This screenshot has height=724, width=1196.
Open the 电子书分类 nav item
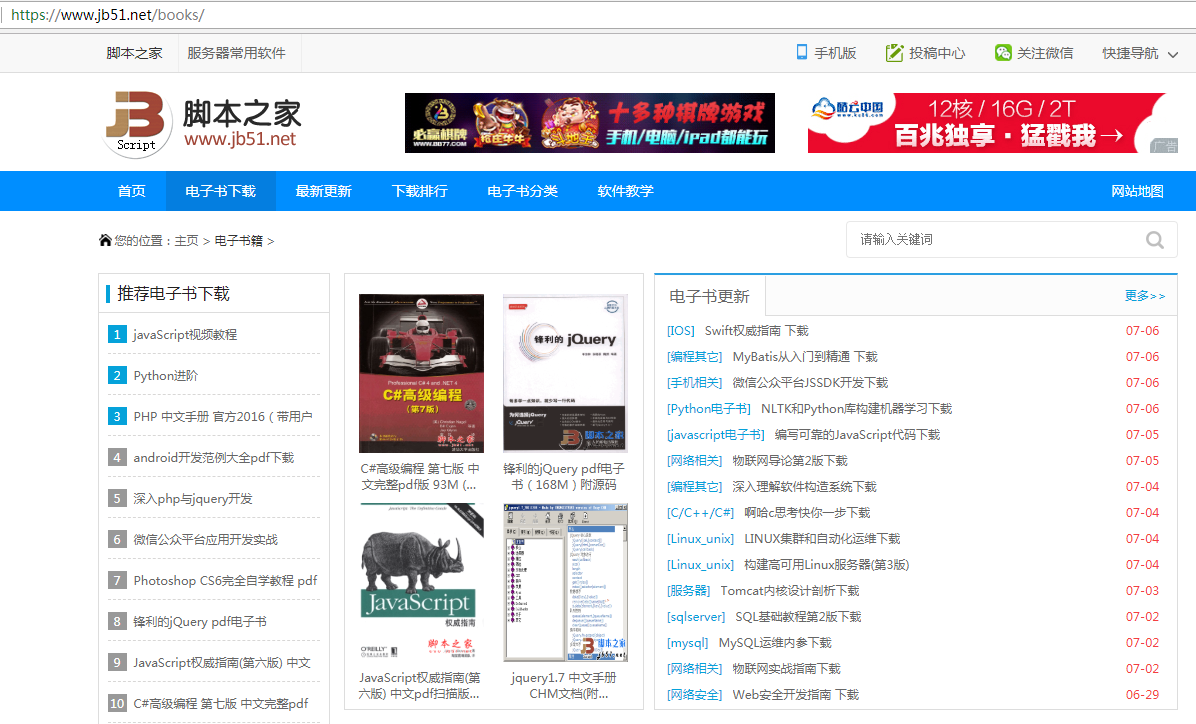pos(522,191)
